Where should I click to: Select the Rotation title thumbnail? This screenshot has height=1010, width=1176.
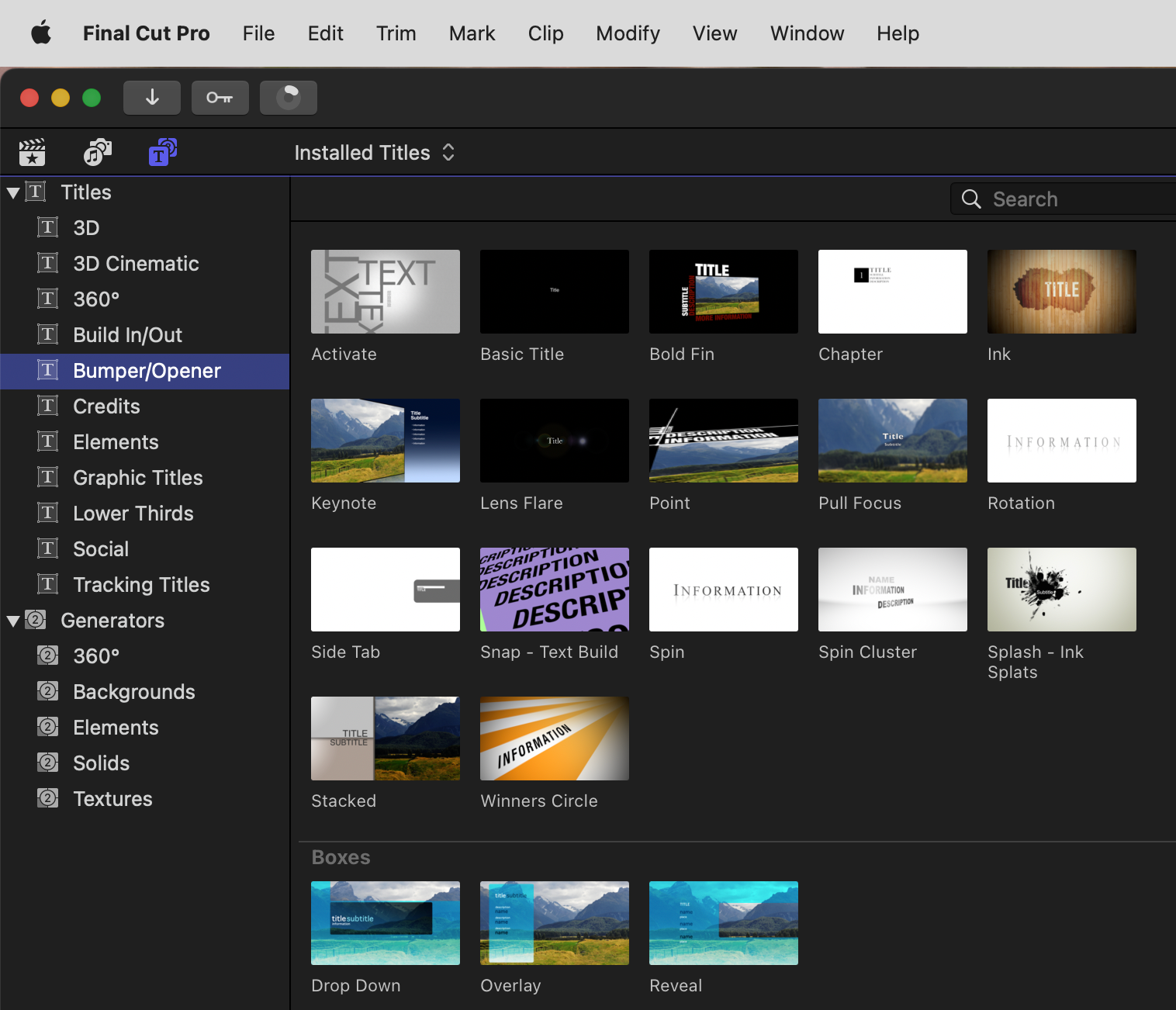click(1062, 441)
